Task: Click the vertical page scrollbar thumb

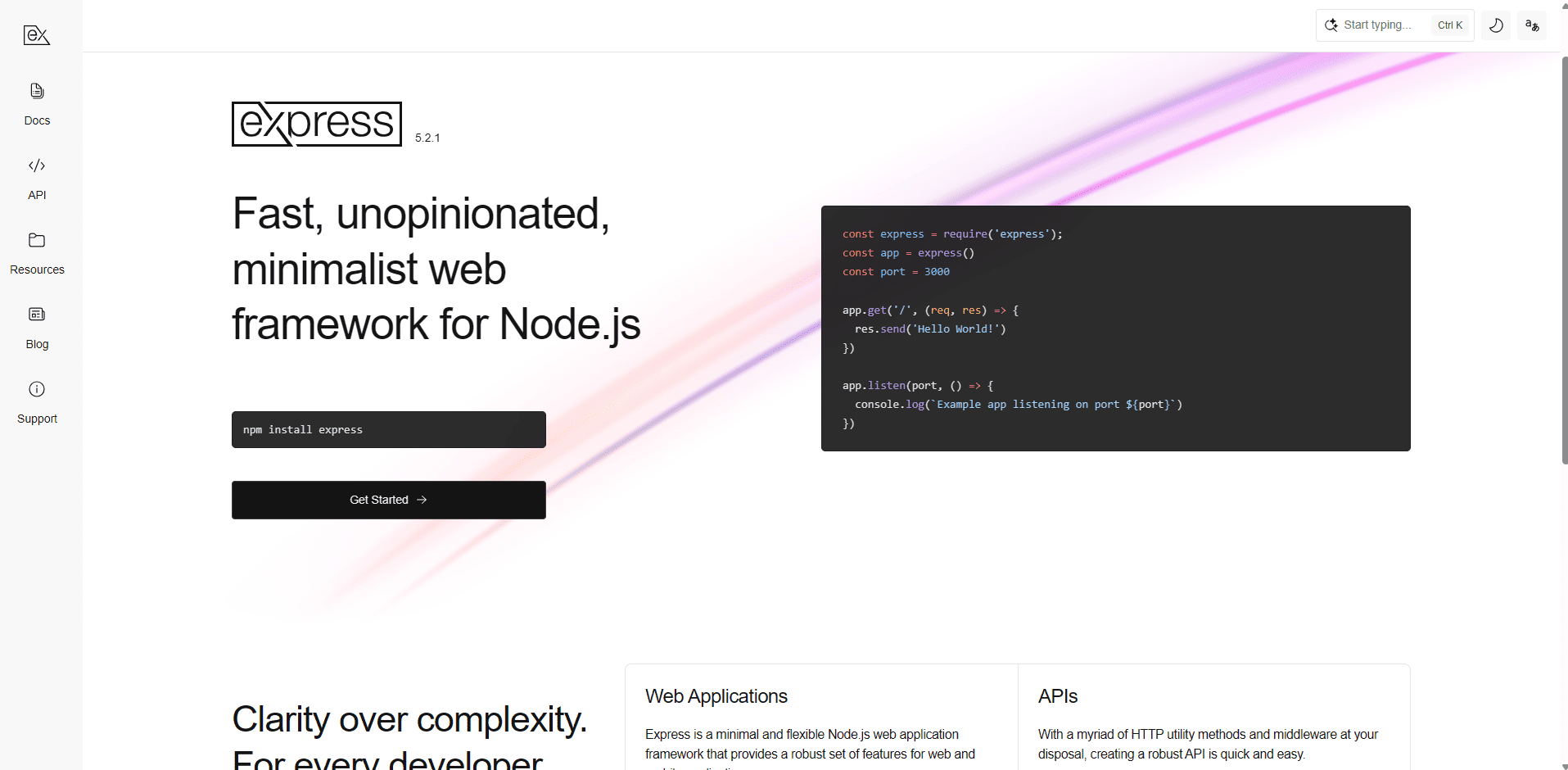Action: (1564, 260)
